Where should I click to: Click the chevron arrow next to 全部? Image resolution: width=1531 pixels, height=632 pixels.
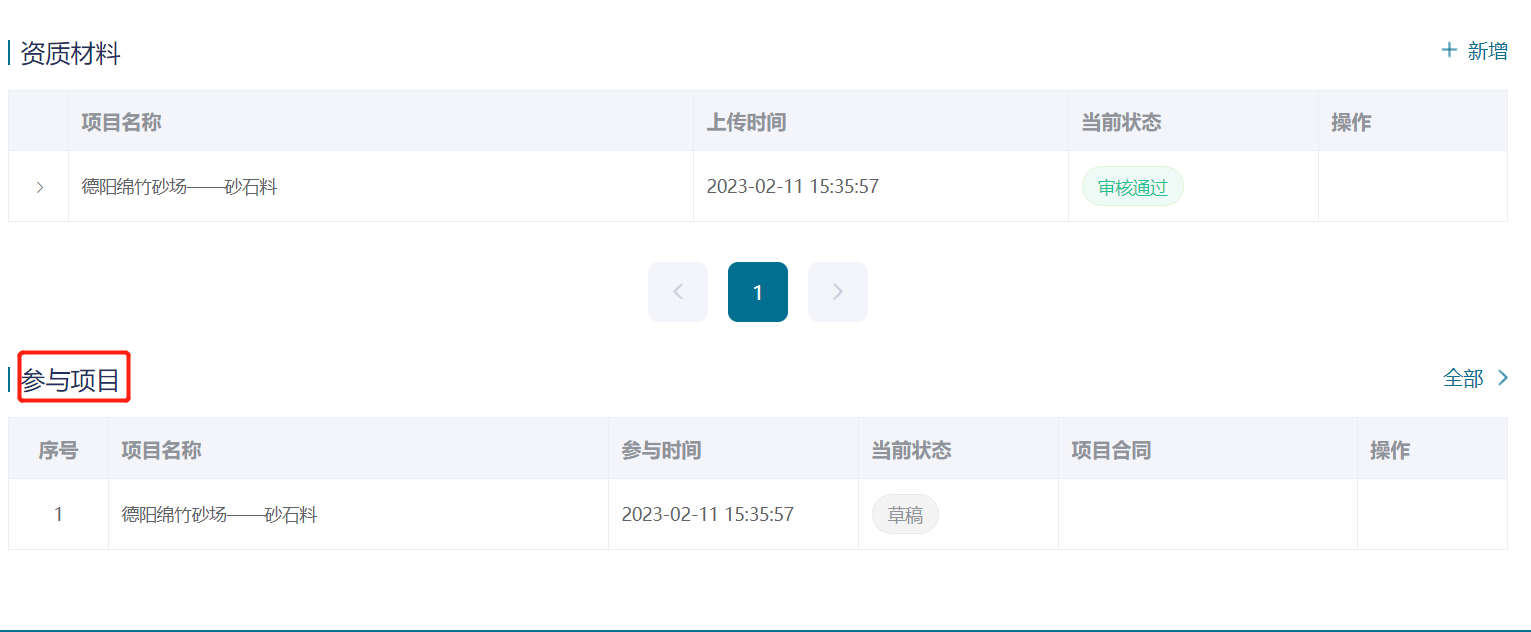coord(1502,378)
